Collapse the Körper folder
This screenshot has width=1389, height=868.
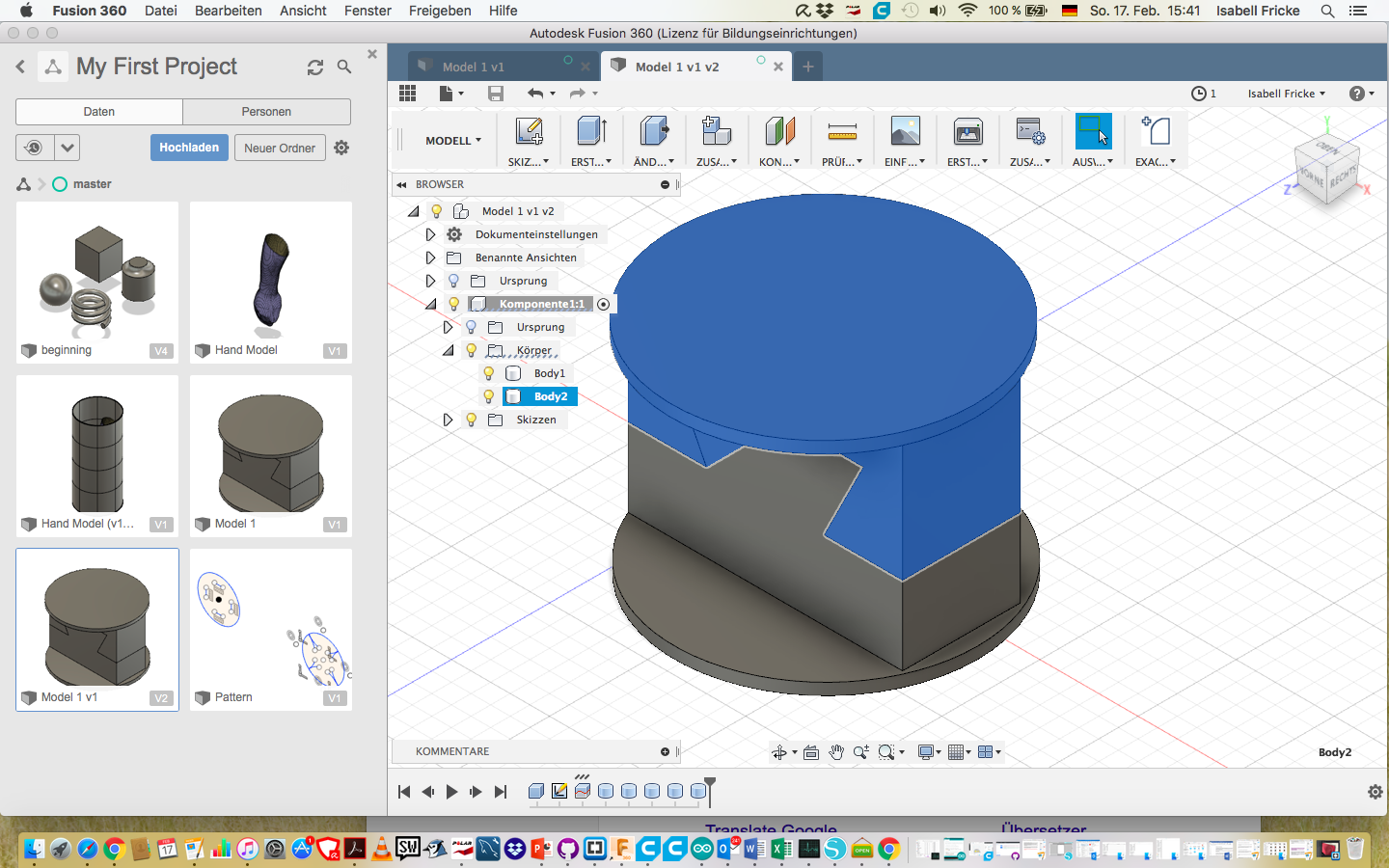point(449,350)
